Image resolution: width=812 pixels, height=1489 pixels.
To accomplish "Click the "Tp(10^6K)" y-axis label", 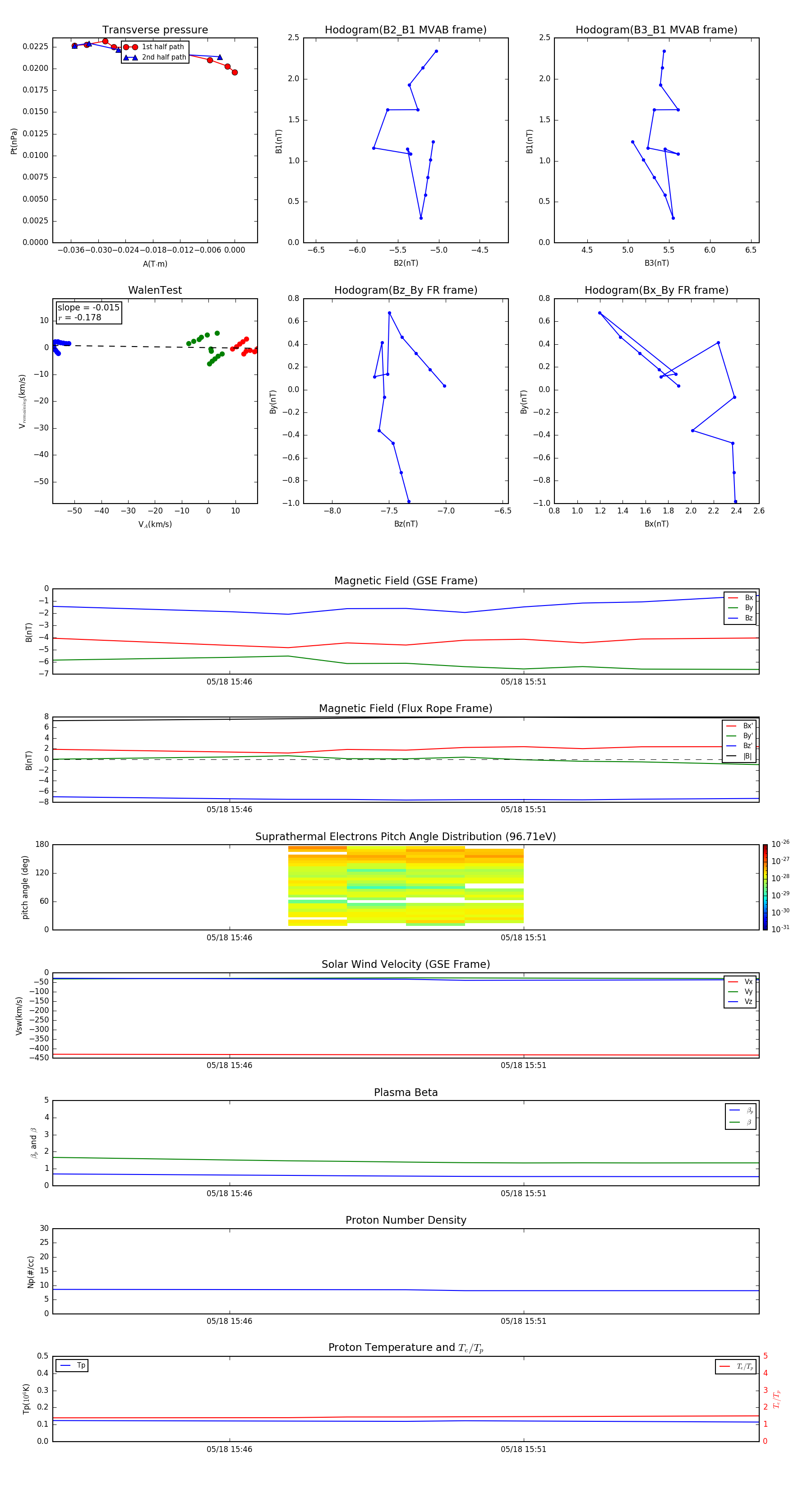I will tap(26, 1399).
